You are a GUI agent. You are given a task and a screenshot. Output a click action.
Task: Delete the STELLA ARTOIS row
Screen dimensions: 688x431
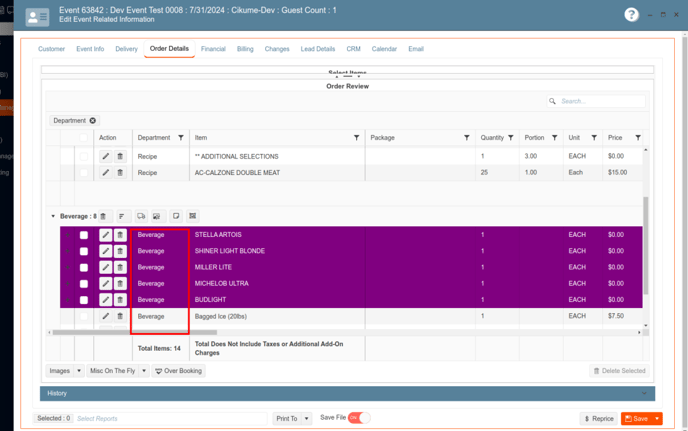point(120,235)
